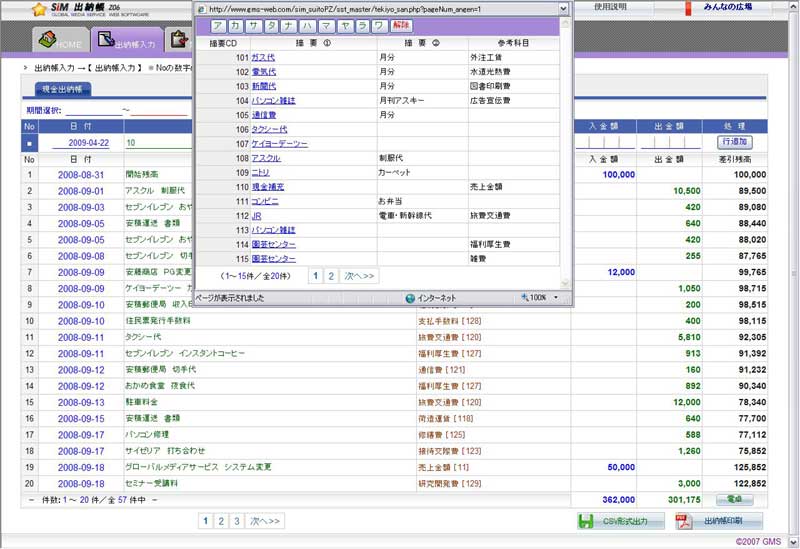Select タクシー代 link in popup list
Screen dimensions: 800x549
pos(268,129)
